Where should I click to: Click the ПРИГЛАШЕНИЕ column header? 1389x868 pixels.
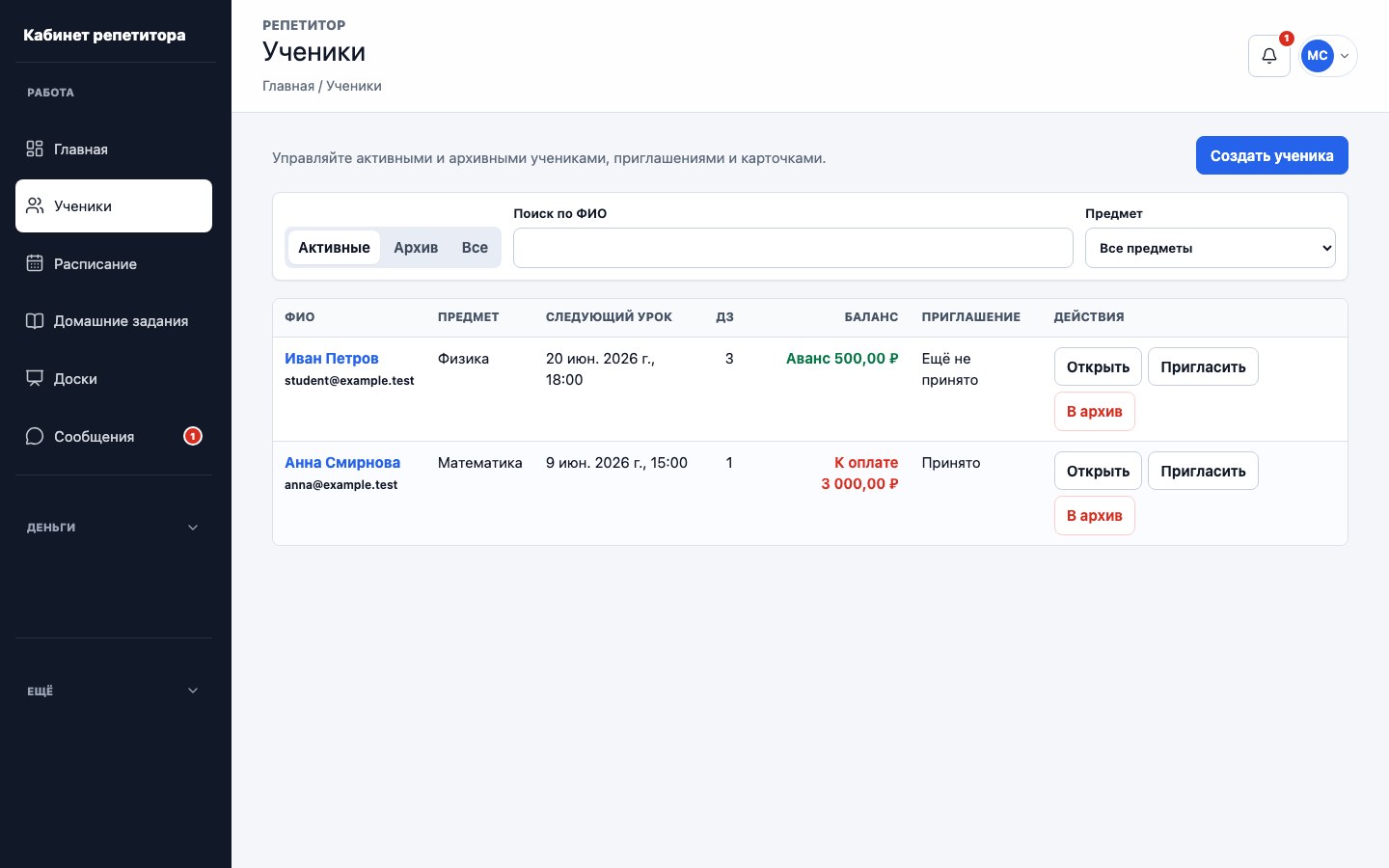(x=970, y=316)
